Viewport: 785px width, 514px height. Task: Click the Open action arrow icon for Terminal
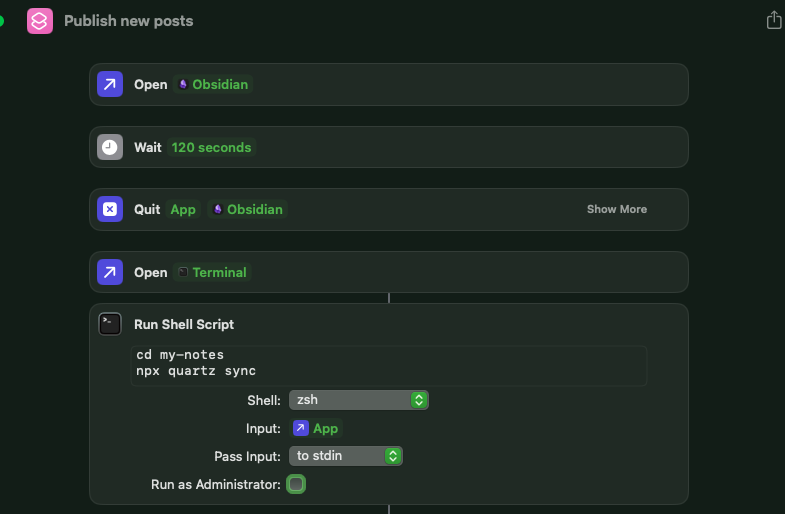pyautogui.click(x=110, y=272)
